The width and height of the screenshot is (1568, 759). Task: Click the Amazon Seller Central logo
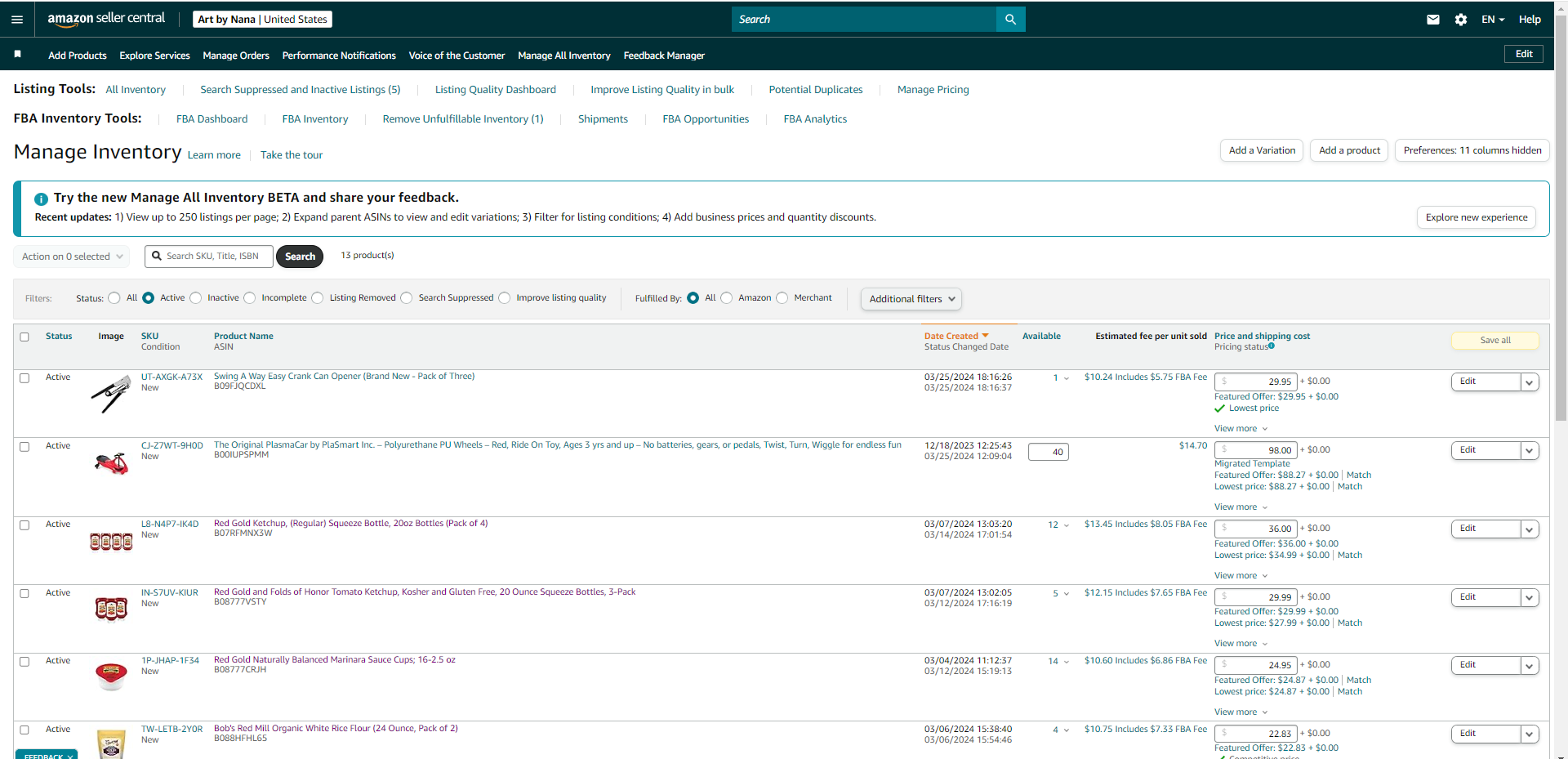(106, 19)
